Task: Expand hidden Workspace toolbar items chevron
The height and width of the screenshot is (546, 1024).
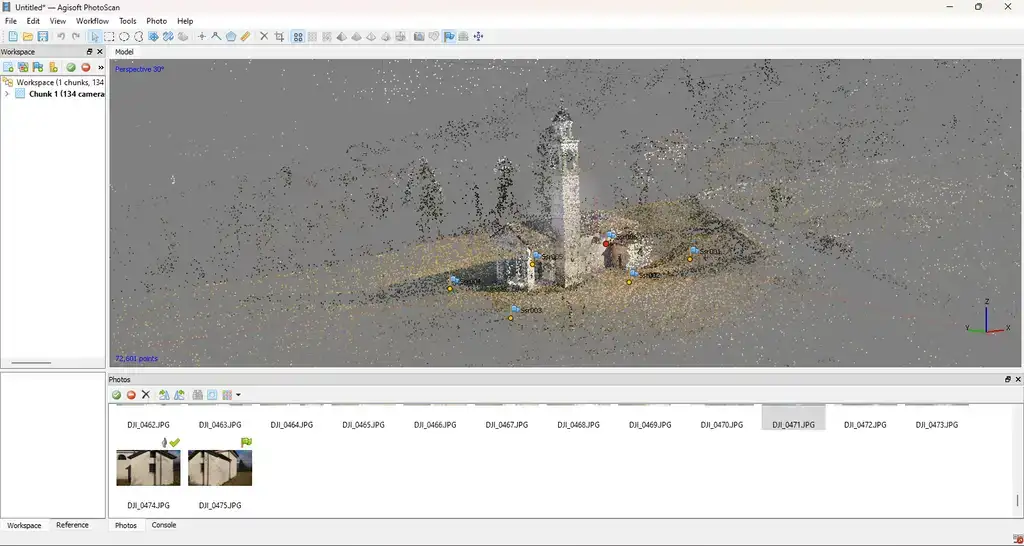Action: click(x=100, y=67)
